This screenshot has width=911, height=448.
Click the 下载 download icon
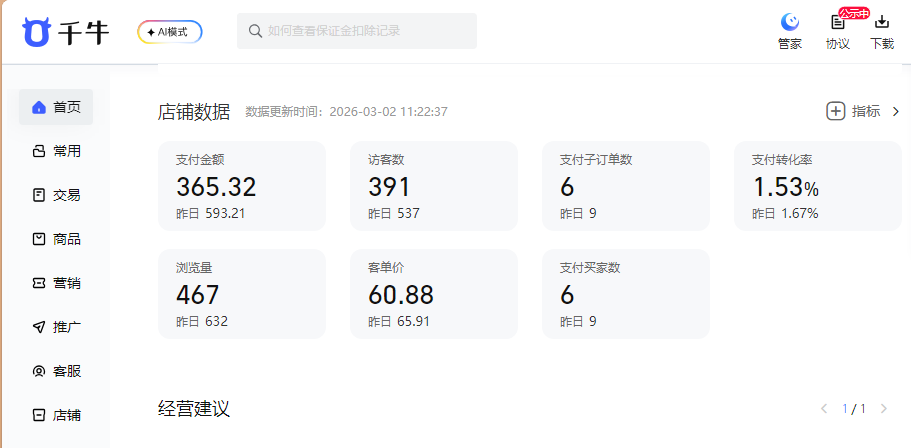point(882,23)
